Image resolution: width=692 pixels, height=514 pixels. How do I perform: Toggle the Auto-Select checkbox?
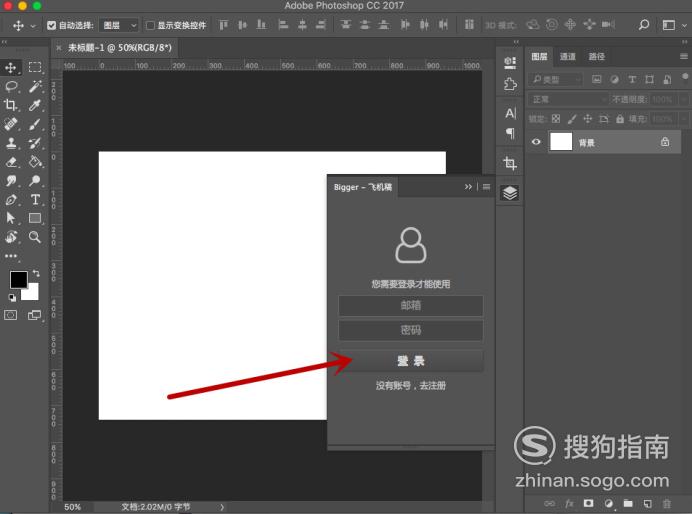(x=52, y=26)
